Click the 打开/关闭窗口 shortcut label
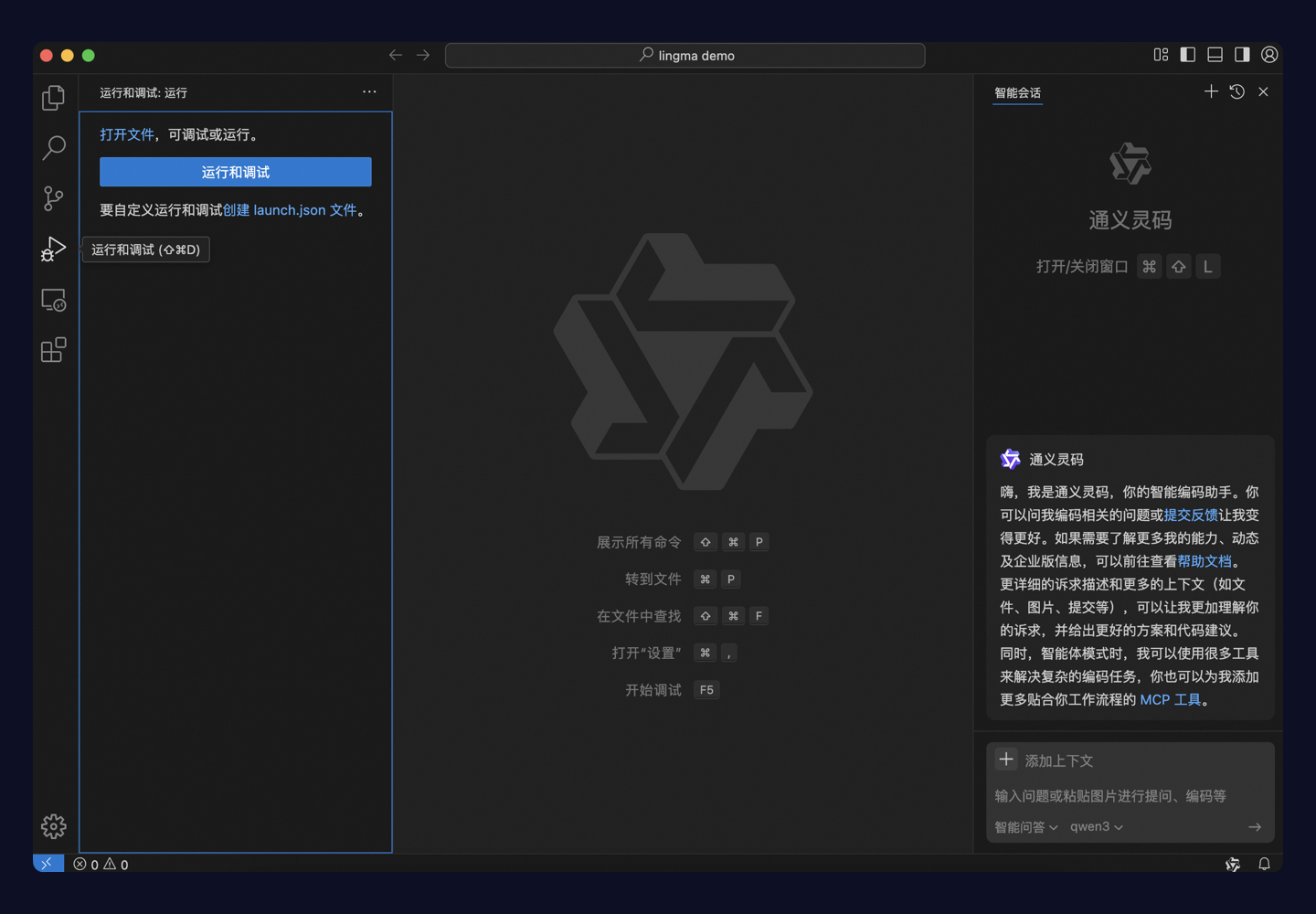The height and width of the screenshot is (914, 1316). tap(1082, 266)
